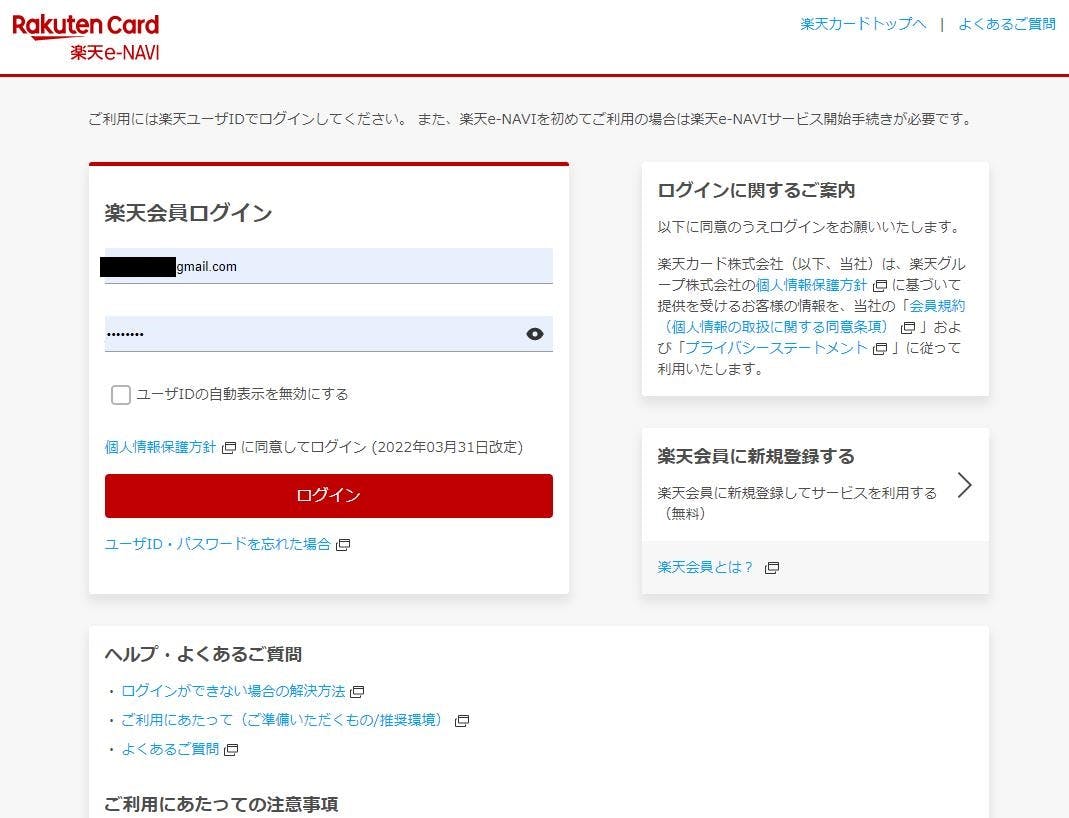Open the 楽天カードトップへ link
This screenshot has height=818, width=1069.
(x=863, y=25)
